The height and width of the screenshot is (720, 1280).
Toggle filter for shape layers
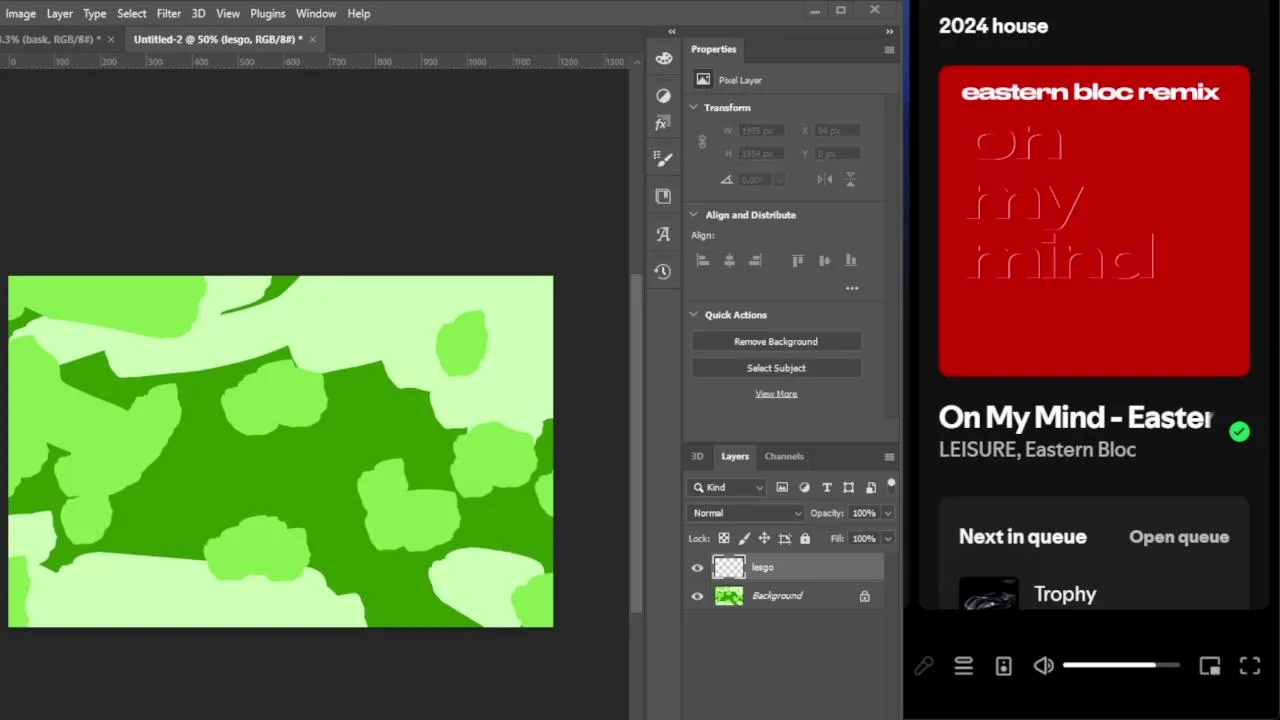click(848, 487)
